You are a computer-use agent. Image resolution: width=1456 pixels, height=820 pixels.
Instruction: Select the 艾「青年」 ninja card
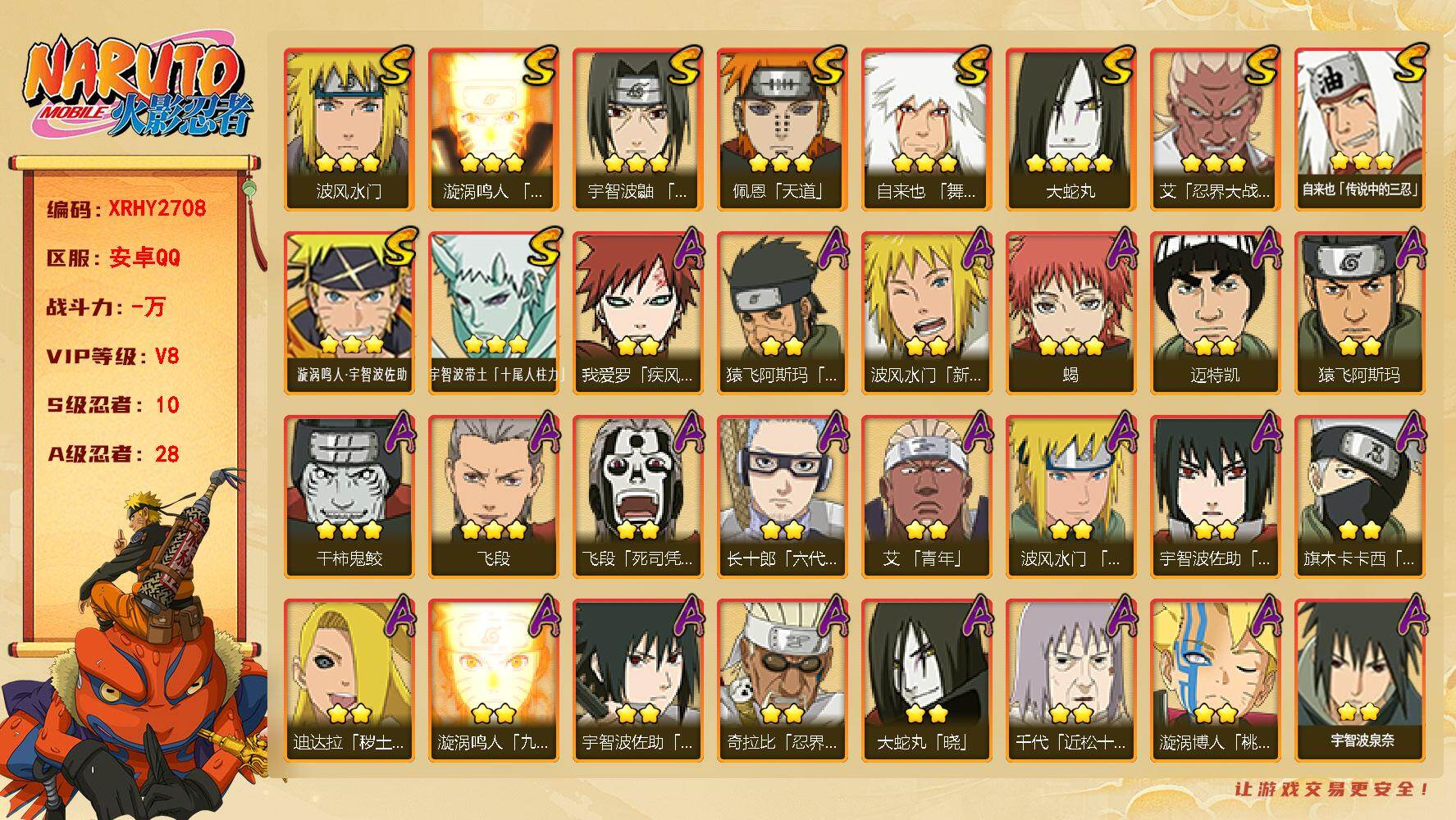927,497
